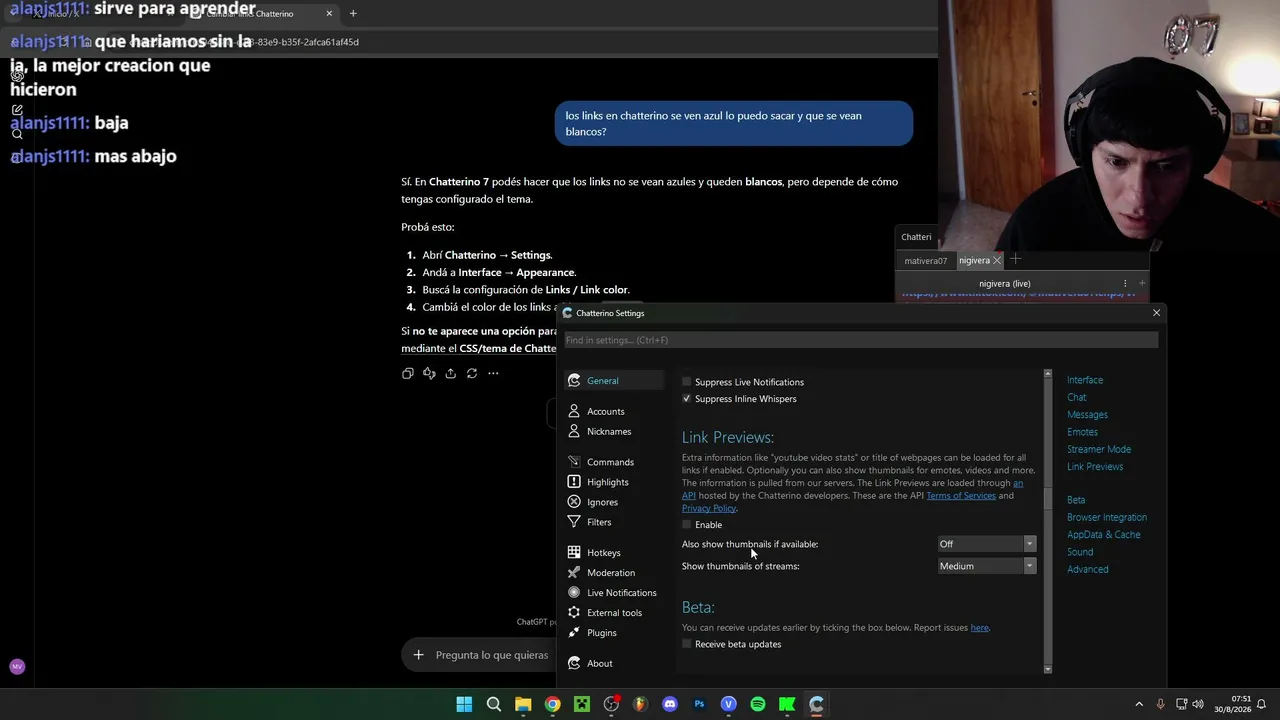This screenshot has width=1280, height=720.
Task: Click the About Chatterino logo icon
Action: coord(574,663)
